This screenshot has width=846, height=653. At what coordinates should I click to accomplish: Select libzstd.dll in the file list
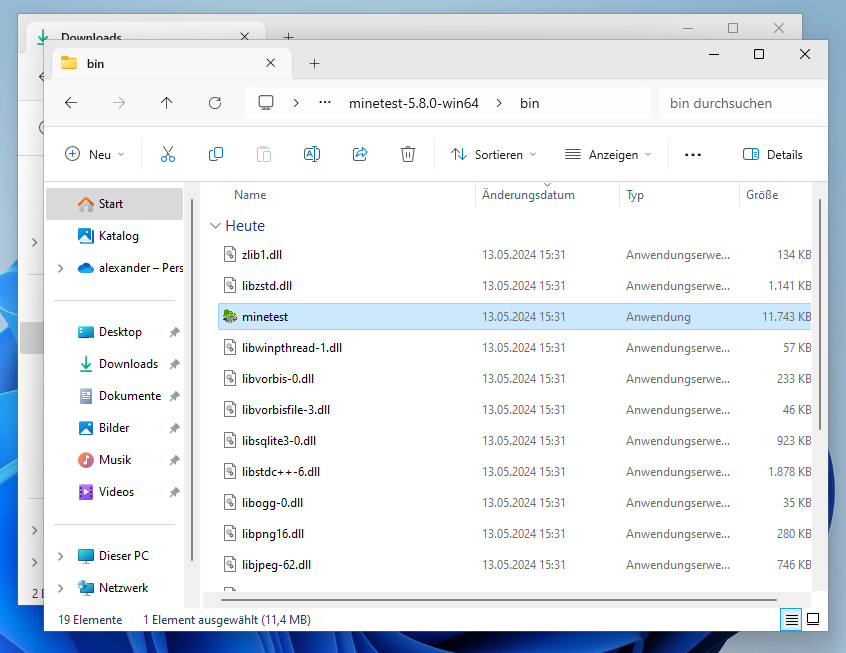515,285
